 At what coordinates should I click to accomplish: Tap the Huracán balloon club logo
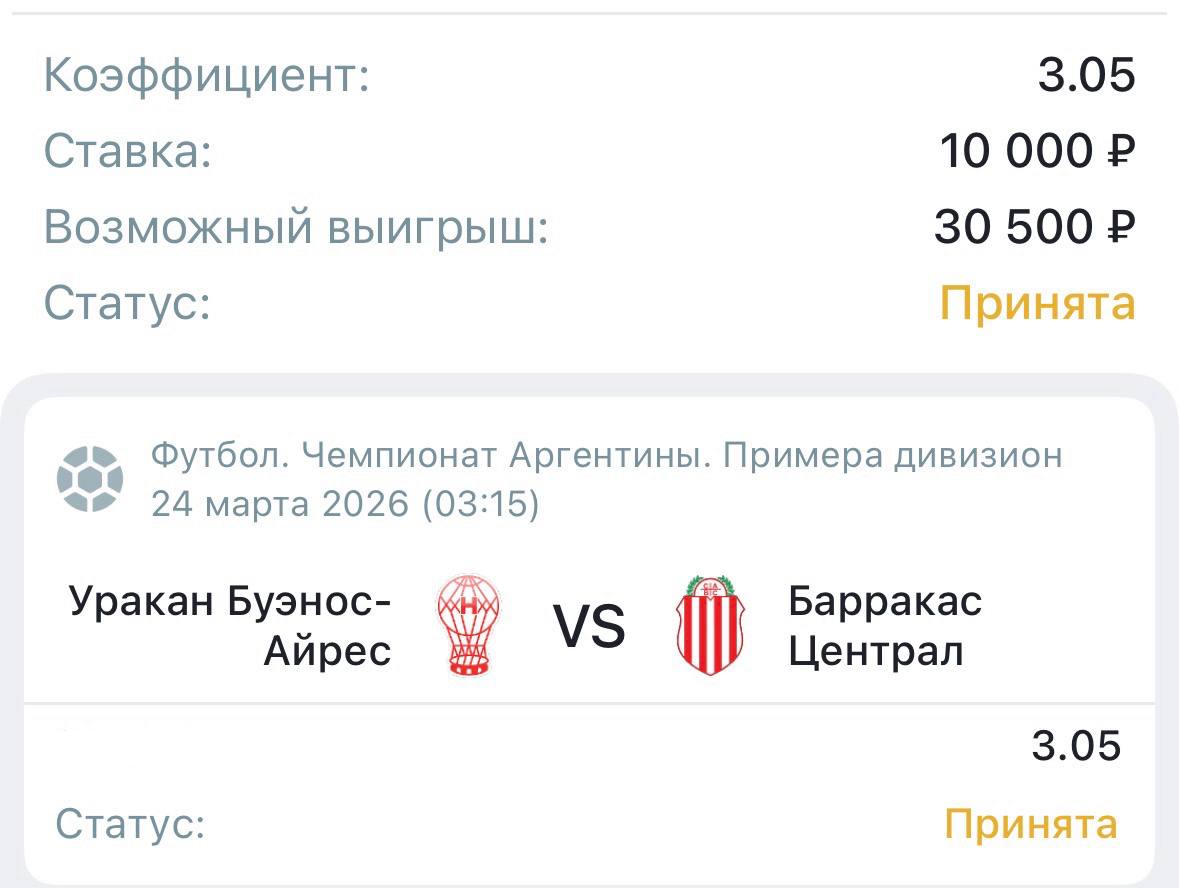469,625
